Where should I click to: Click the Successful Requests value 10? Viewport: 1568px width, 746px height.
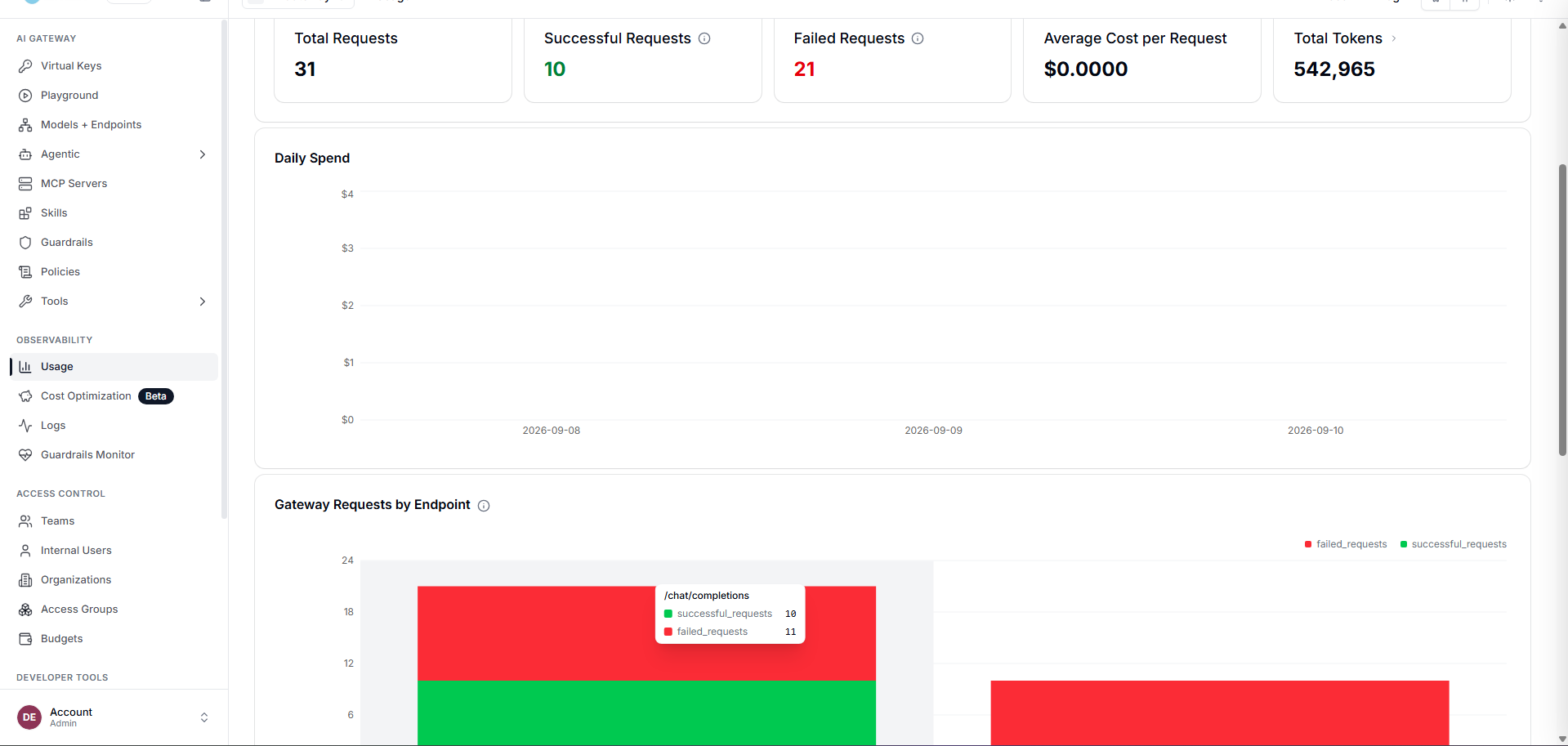coord(555,69)
